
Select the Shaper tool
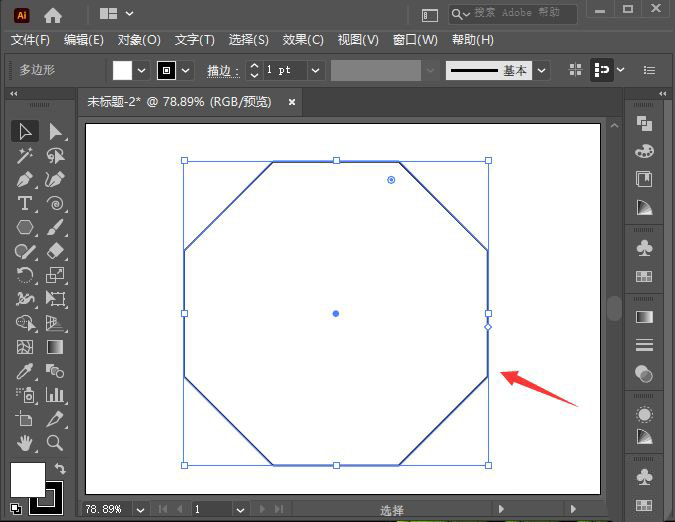[x=25, y=251]
